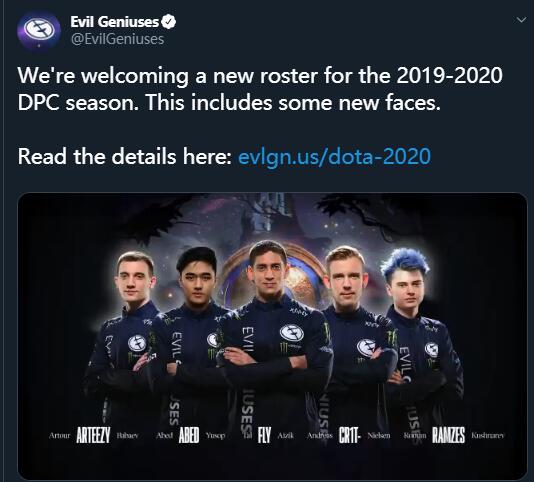
Task: Click the ARTEEZY name label in the image
Action: pyautogui.click(x=93, y=435)
